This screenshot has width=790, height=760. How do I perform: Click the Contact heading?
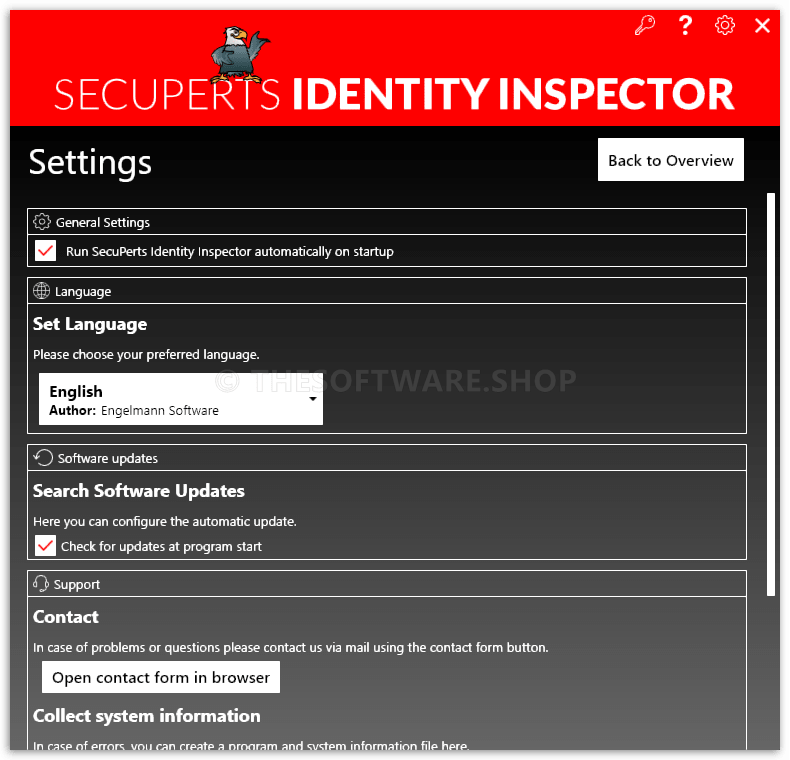click(65, 617)
